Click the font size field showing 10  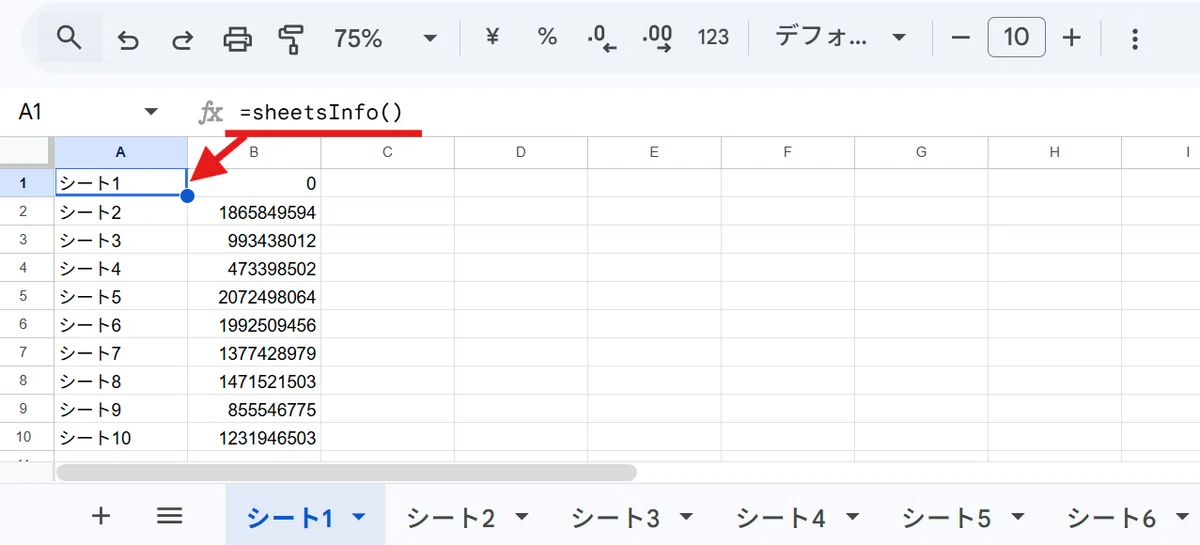[x=1016, y=38]
